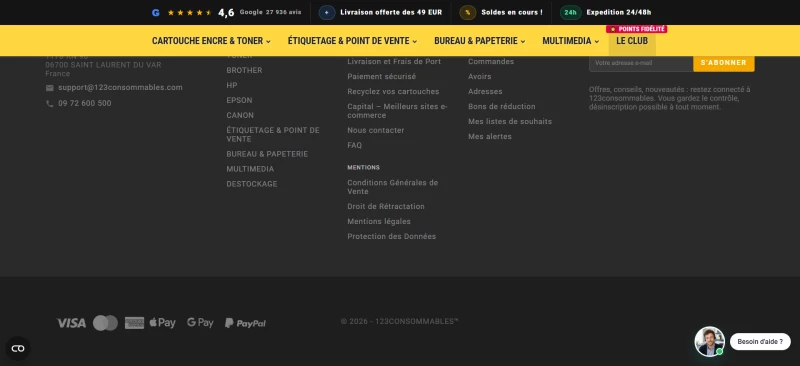Open the accessibility widget round button
The image size is (800, 366).
(x=18, y=349)
